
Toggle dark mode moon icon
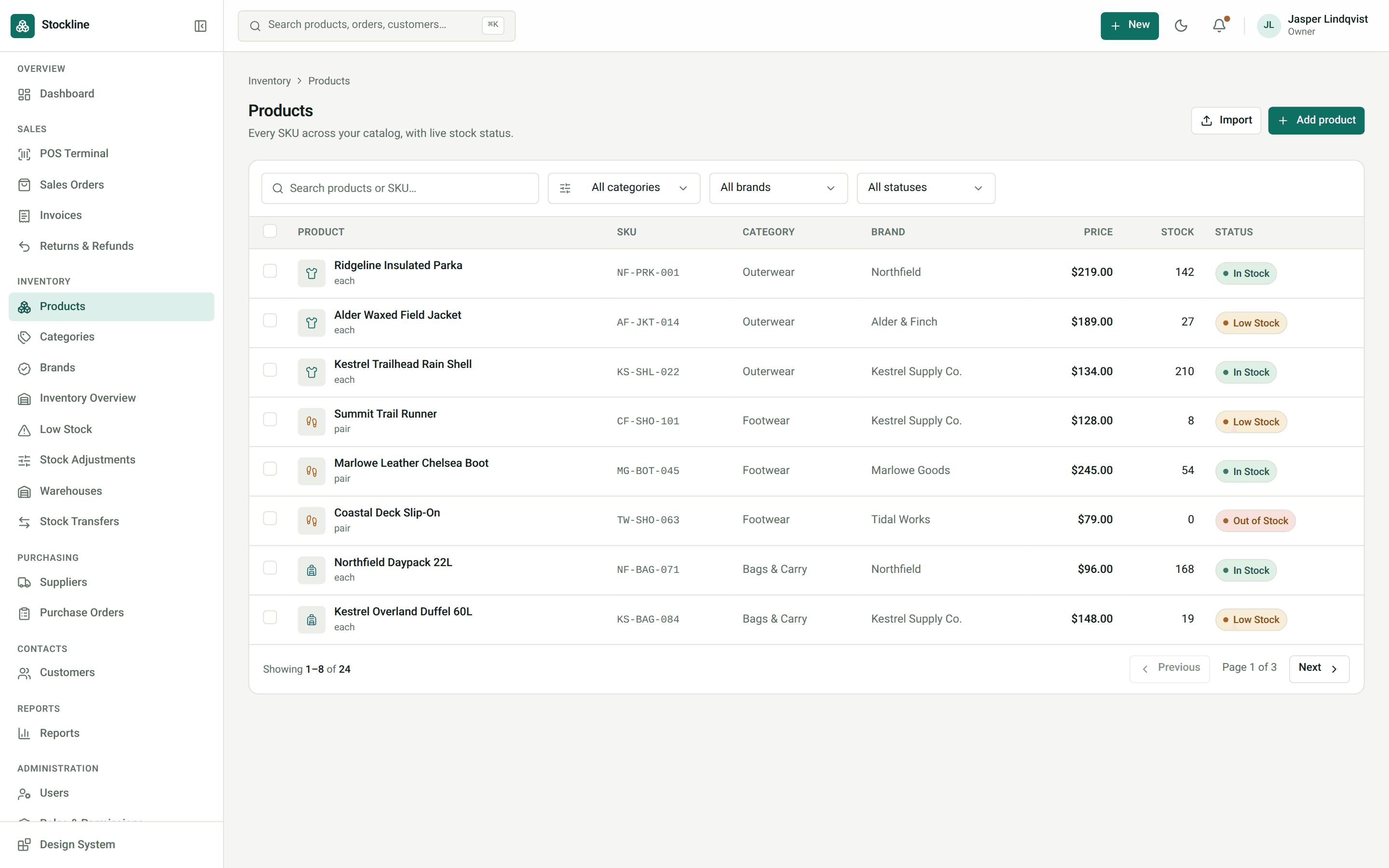pyautogui.click(x=1181, y=26)
